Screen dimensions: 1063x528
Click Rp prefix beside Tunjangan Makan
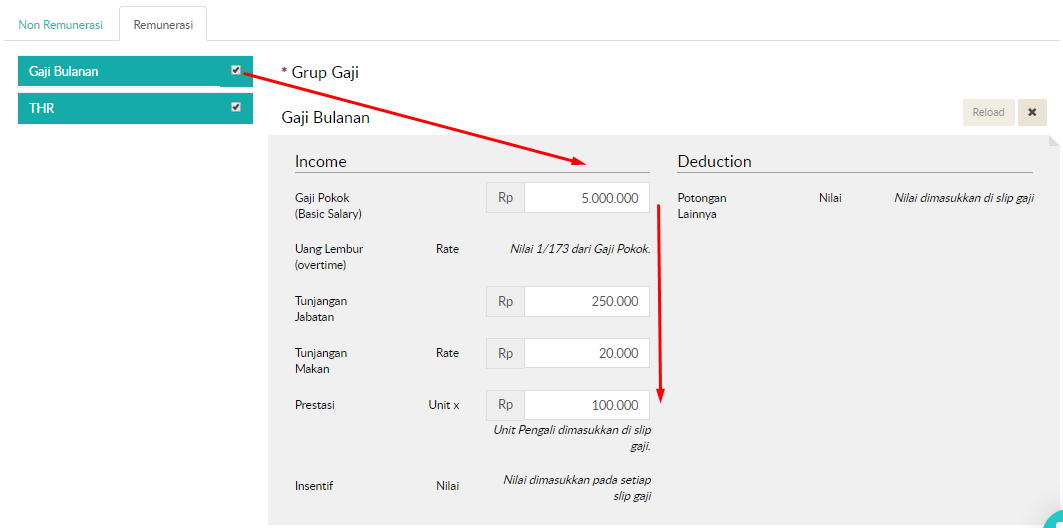point(505,353)
